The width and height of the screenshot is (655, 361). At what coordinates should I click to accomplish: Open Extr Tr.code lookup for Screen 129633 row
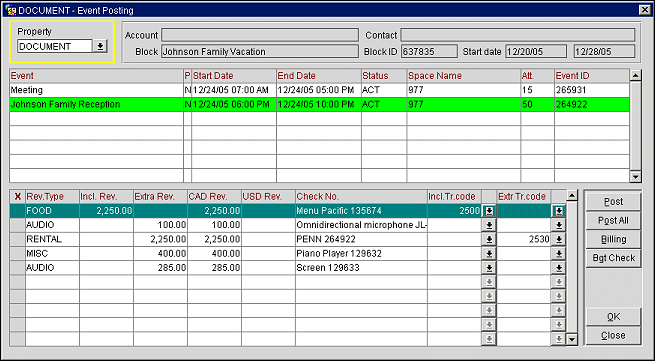(x=559, y=268)
